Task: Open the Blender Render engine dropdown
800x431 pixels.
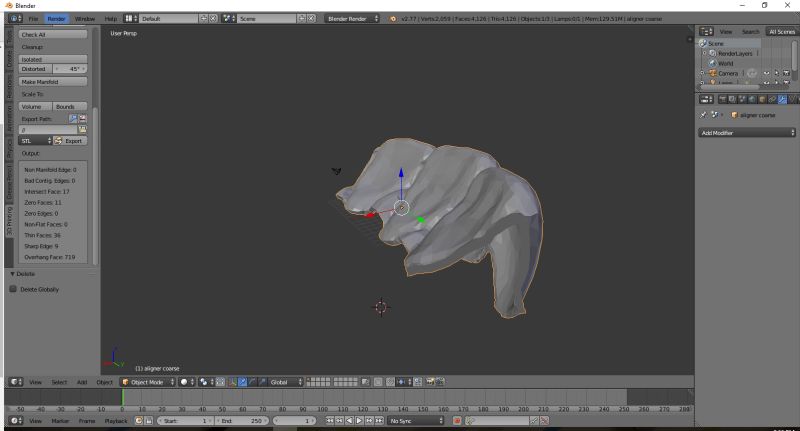Action: (352, 18)
